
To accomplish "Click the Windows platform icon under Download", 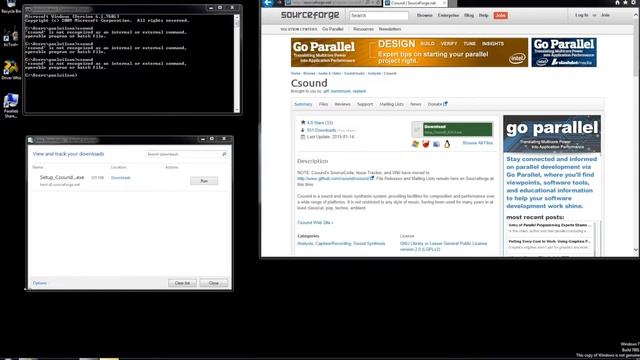I will coord(416,144).
